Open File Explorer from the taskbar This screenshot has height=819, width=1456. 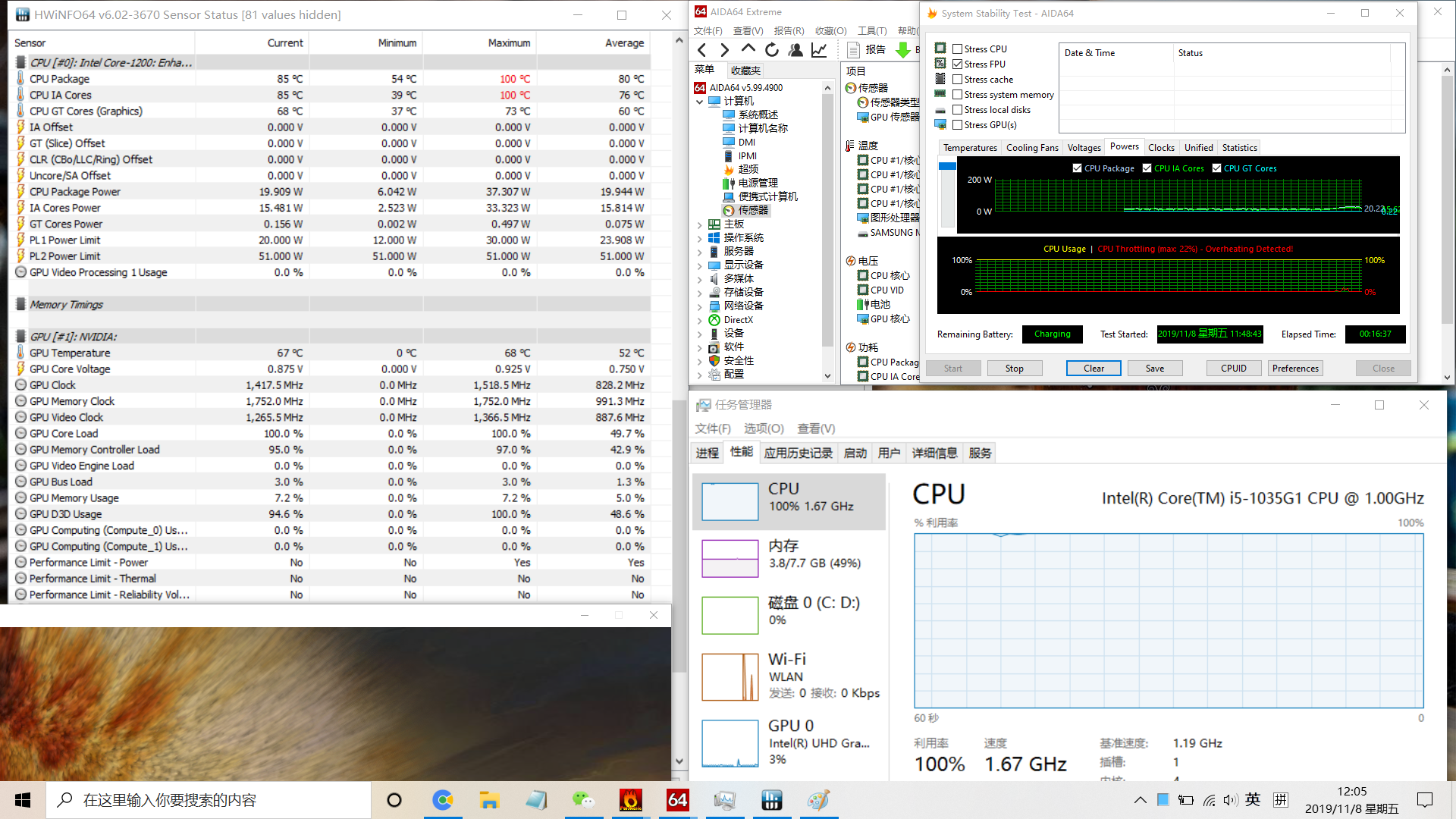point(489,800)
